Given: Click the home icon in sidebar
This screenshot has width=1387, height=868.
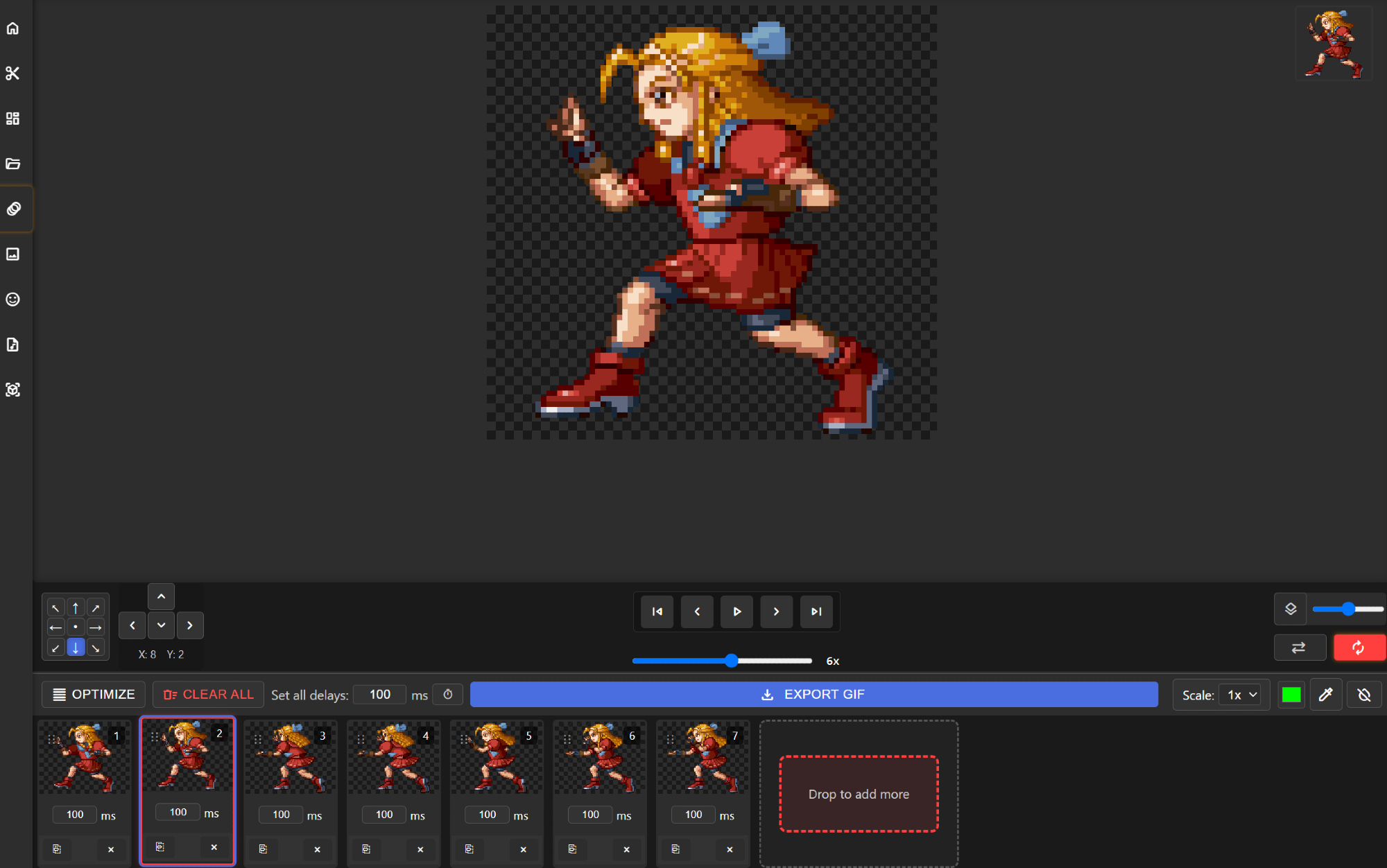Looking at the screenshot, I should [12, 28].
